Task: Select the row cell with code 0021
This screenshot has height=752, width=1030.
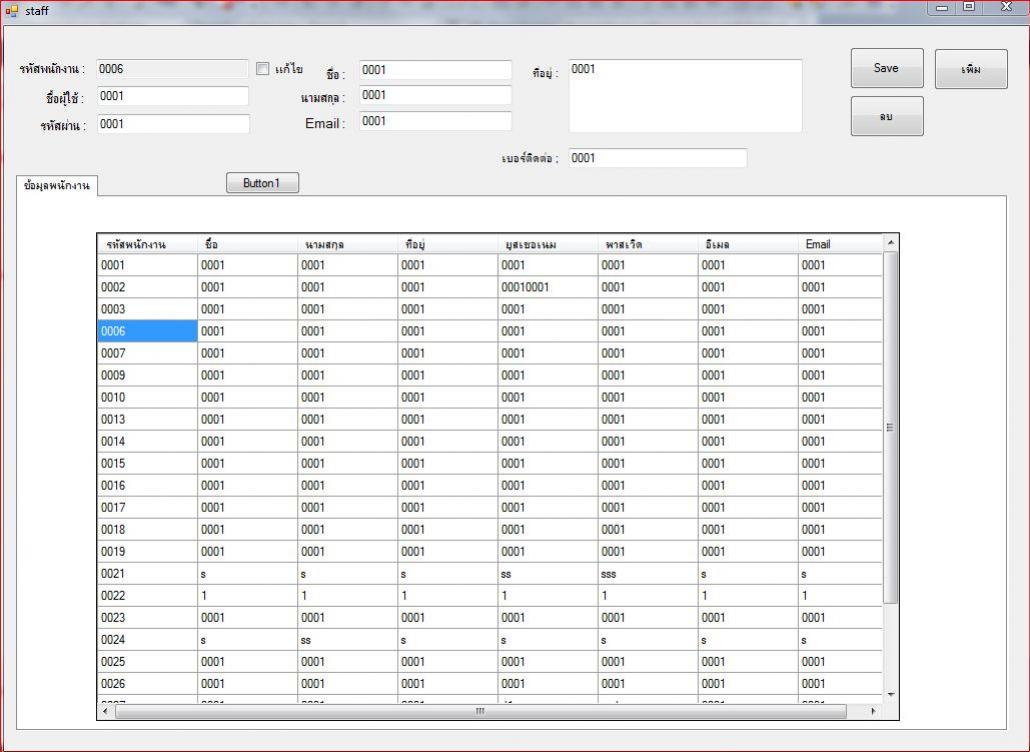Action: point(147,574)
